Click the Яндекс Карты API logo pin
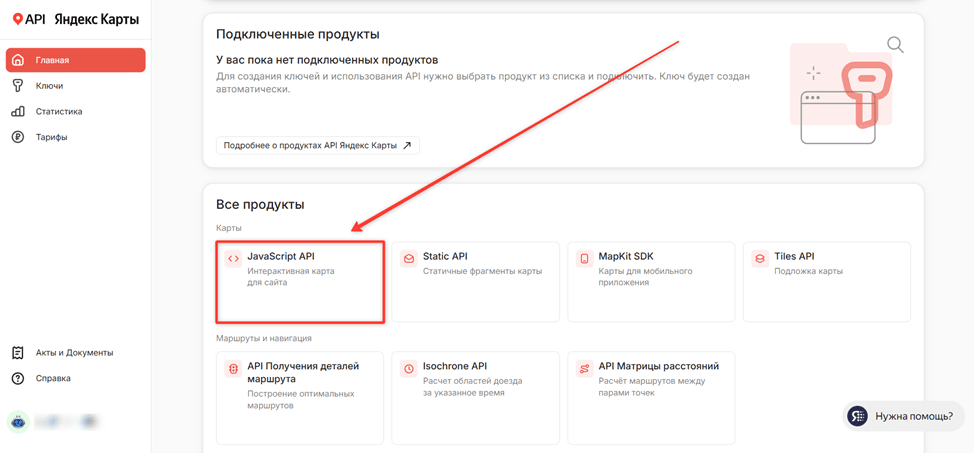This screenshot has height=453, width=974. point(18,20)
